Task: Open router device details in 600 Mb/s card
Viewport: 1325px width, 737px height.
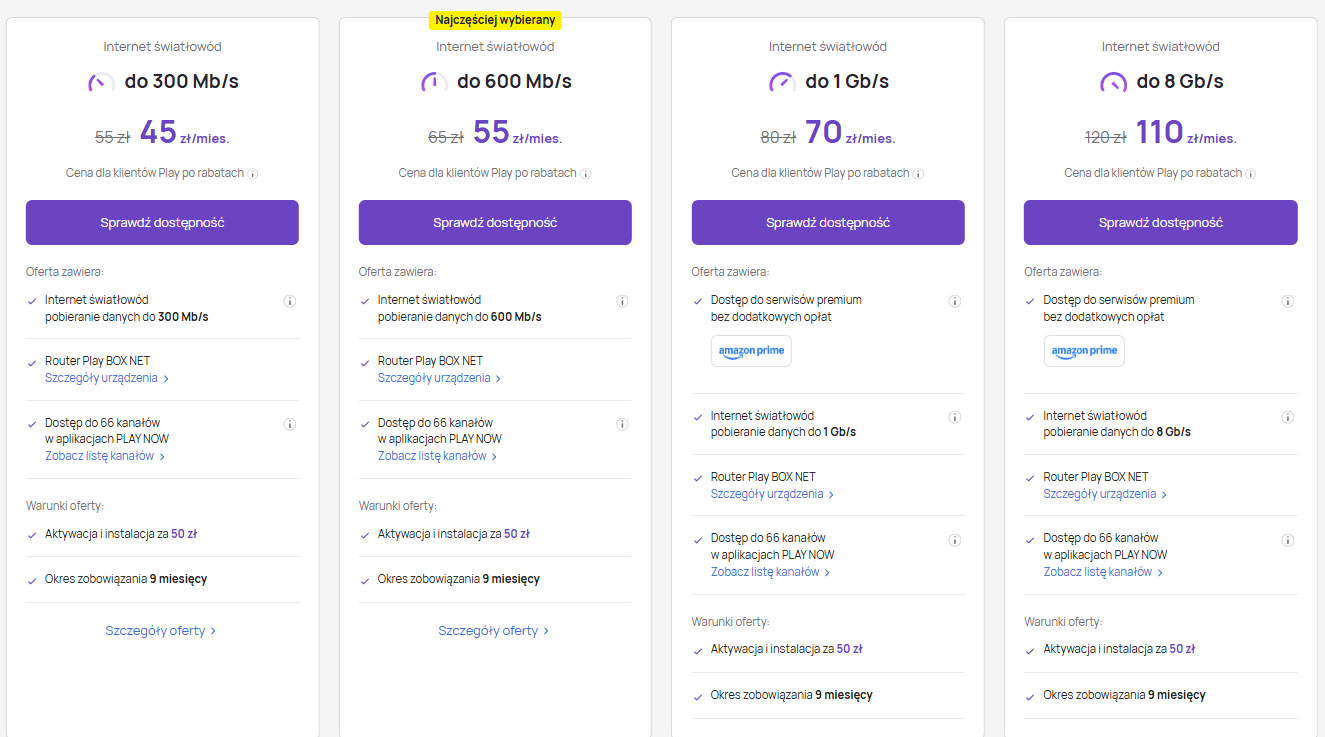Action: tap(440, 378)
